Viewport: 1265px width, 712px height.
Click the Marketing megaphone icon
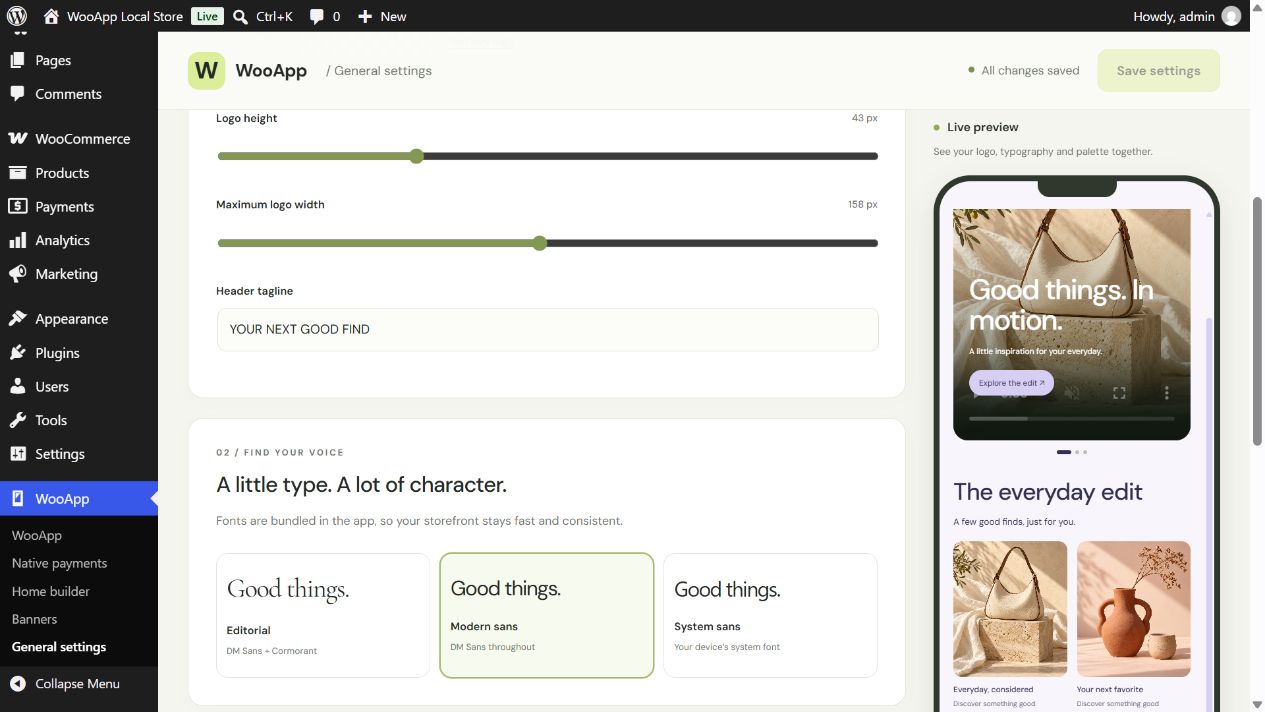point(17,274)
